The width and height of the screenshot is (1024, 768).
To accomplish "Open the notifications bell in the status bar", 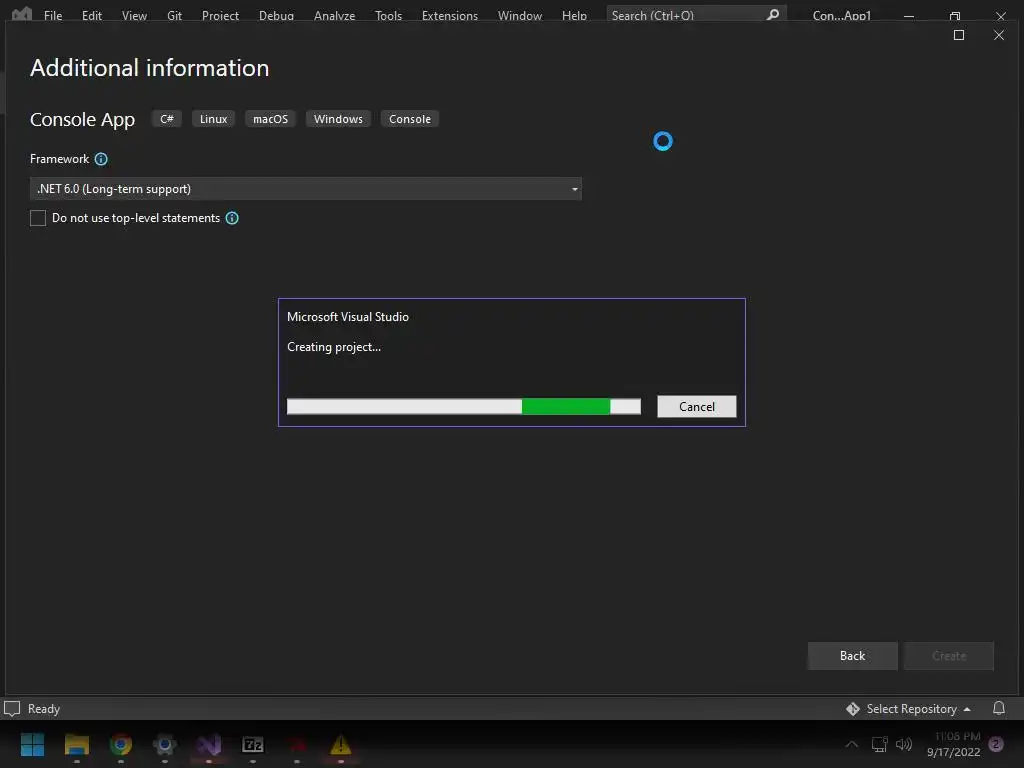I will pos(999,709).
